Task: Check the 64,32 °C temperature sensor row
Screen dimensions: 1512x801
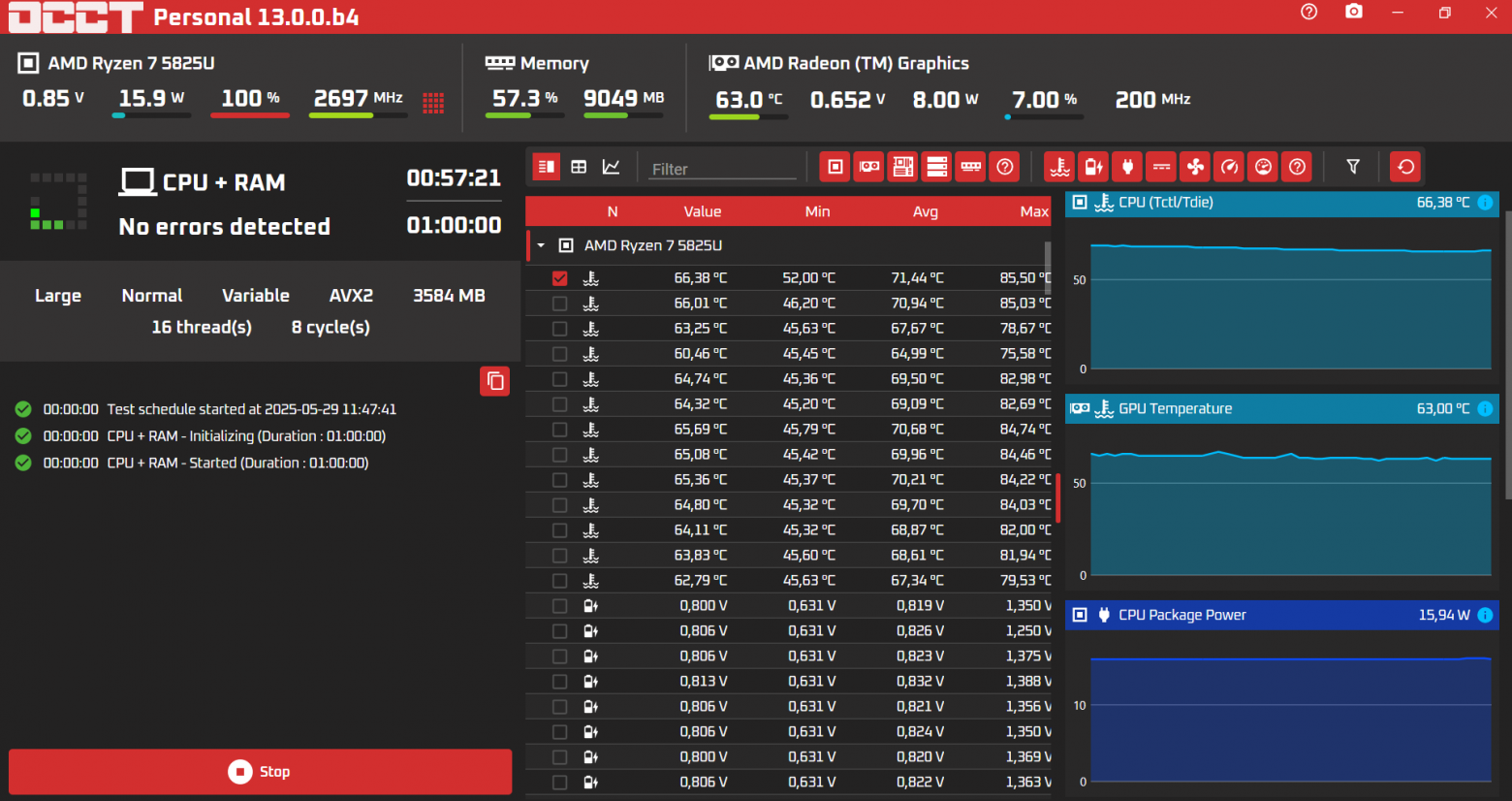Action: 559,404
